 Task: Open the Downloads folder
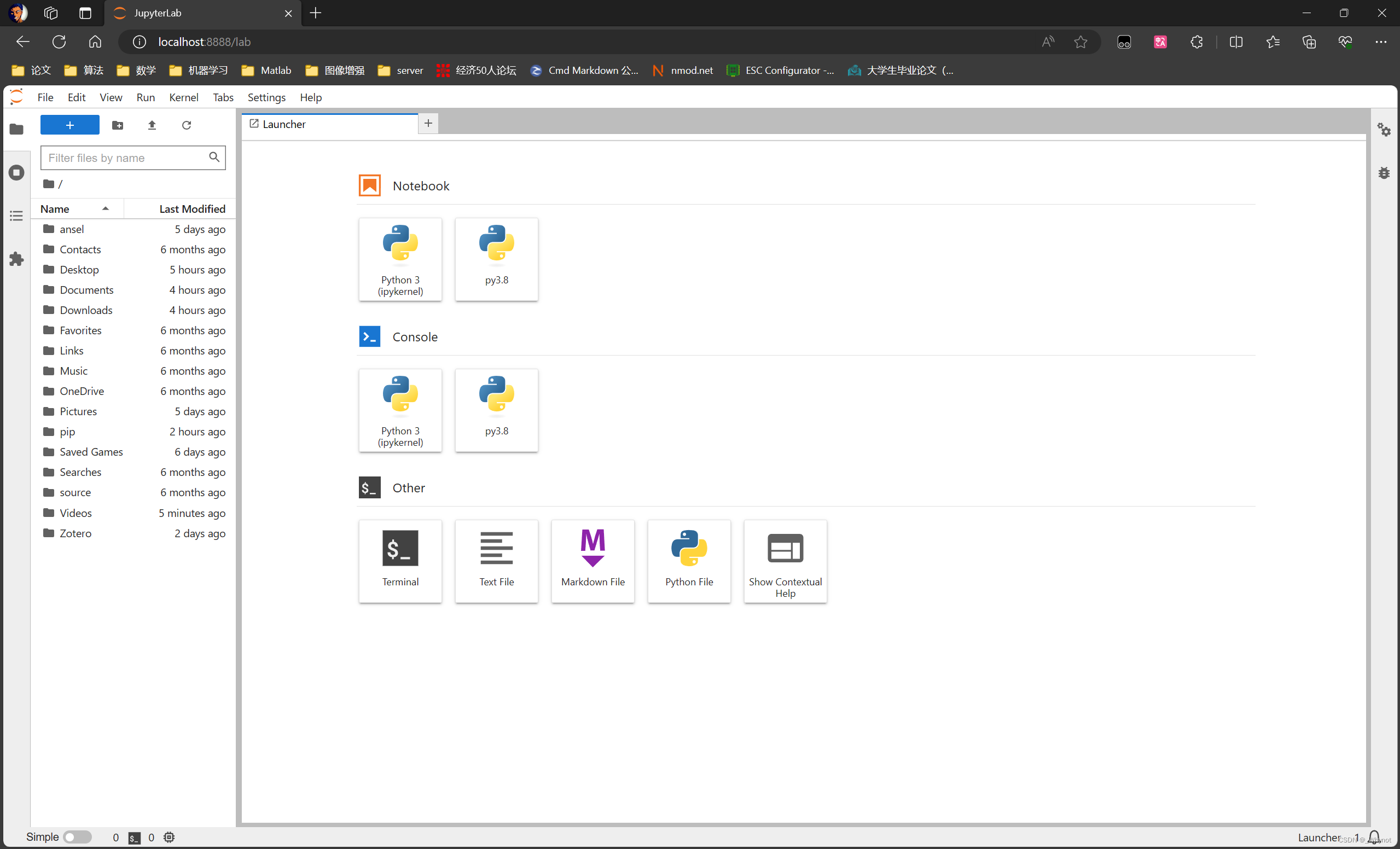(86, 310)
